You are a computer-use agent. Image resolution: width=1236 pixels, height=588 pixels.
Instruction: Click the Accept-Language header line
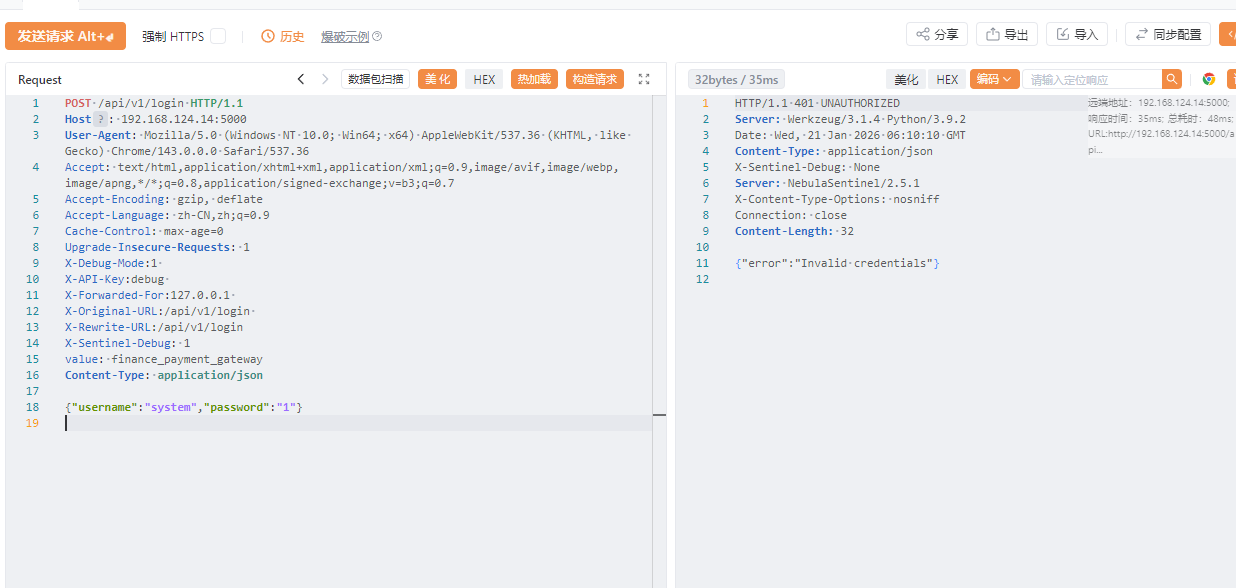tap(167, 215)
